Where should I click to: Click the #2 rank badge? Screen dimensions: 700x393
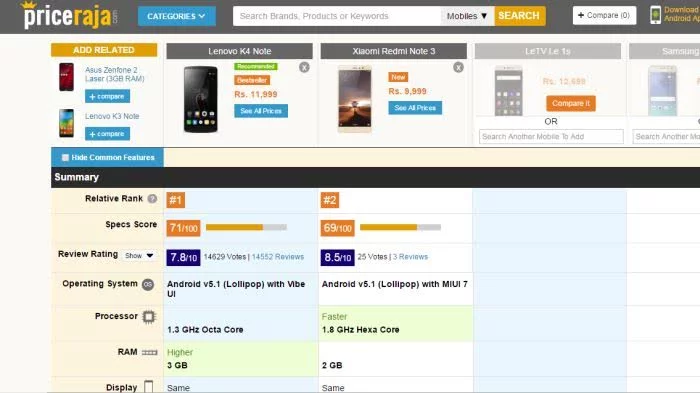pyautogui.click(x=329, y=200)
